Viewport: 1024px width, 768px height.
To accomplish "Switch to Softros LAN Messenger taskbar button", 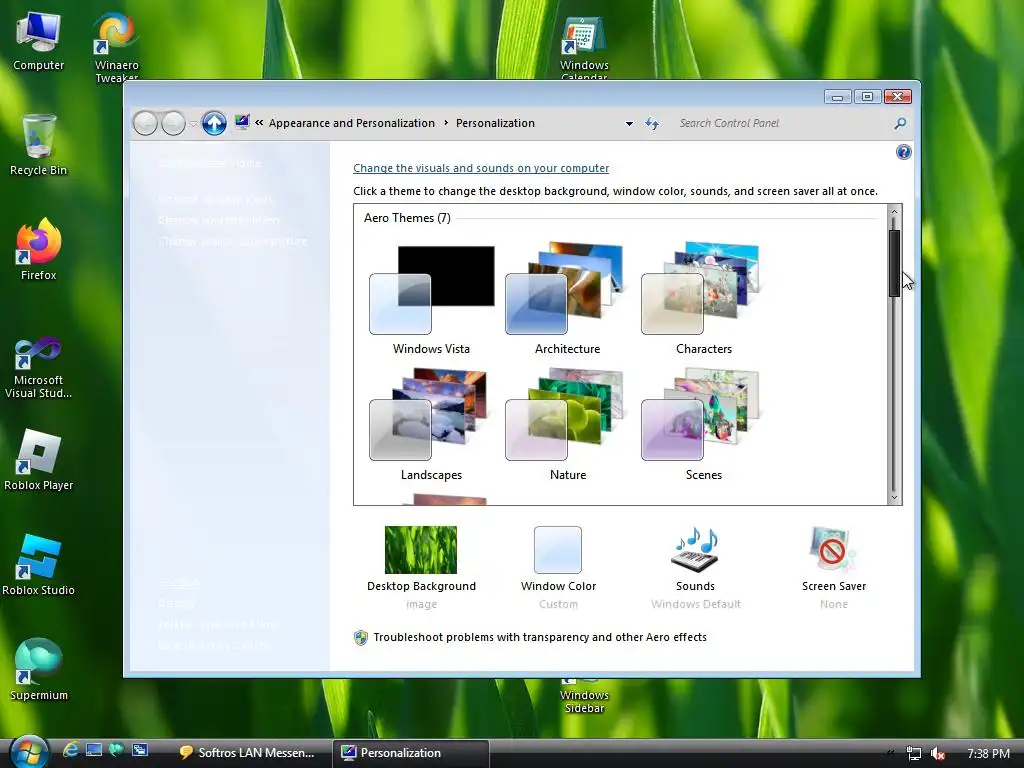I will pos(248,753).
